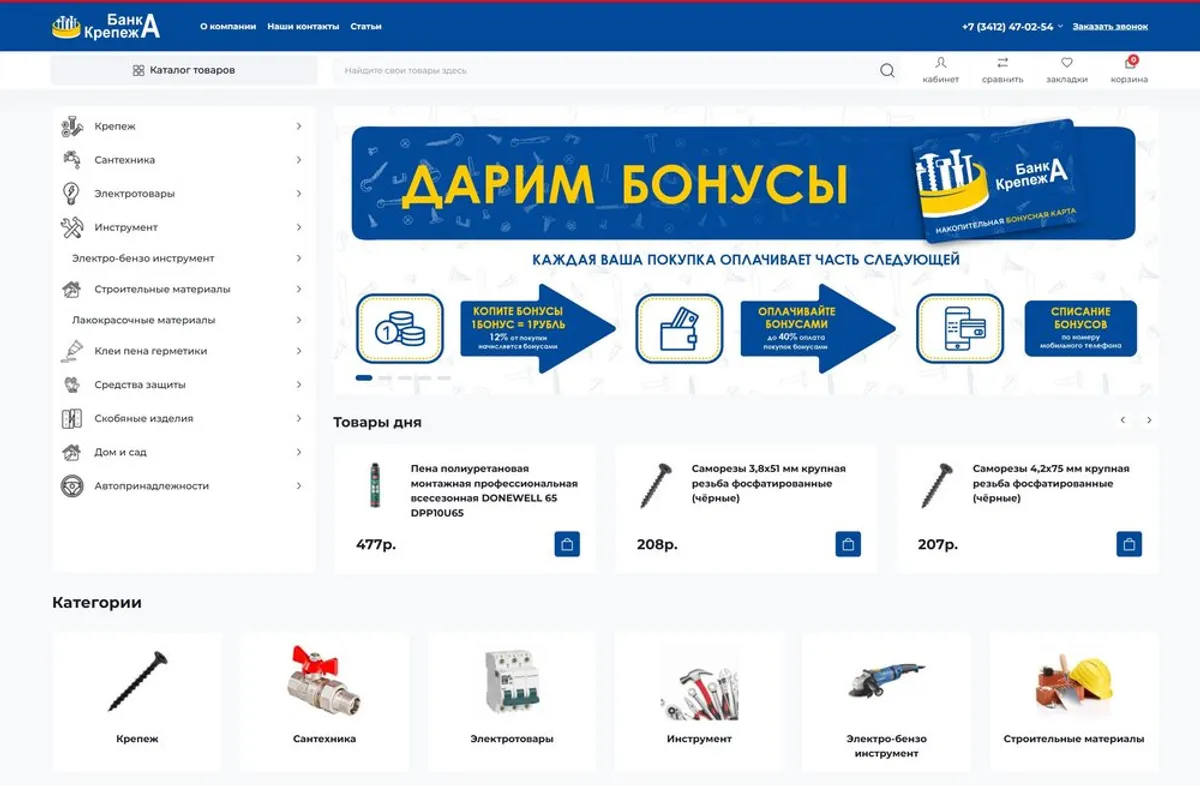This screenshot has width=1200, height=786.
Task: Click the Клеи пена герметики icon
Action: coord(71,351)
